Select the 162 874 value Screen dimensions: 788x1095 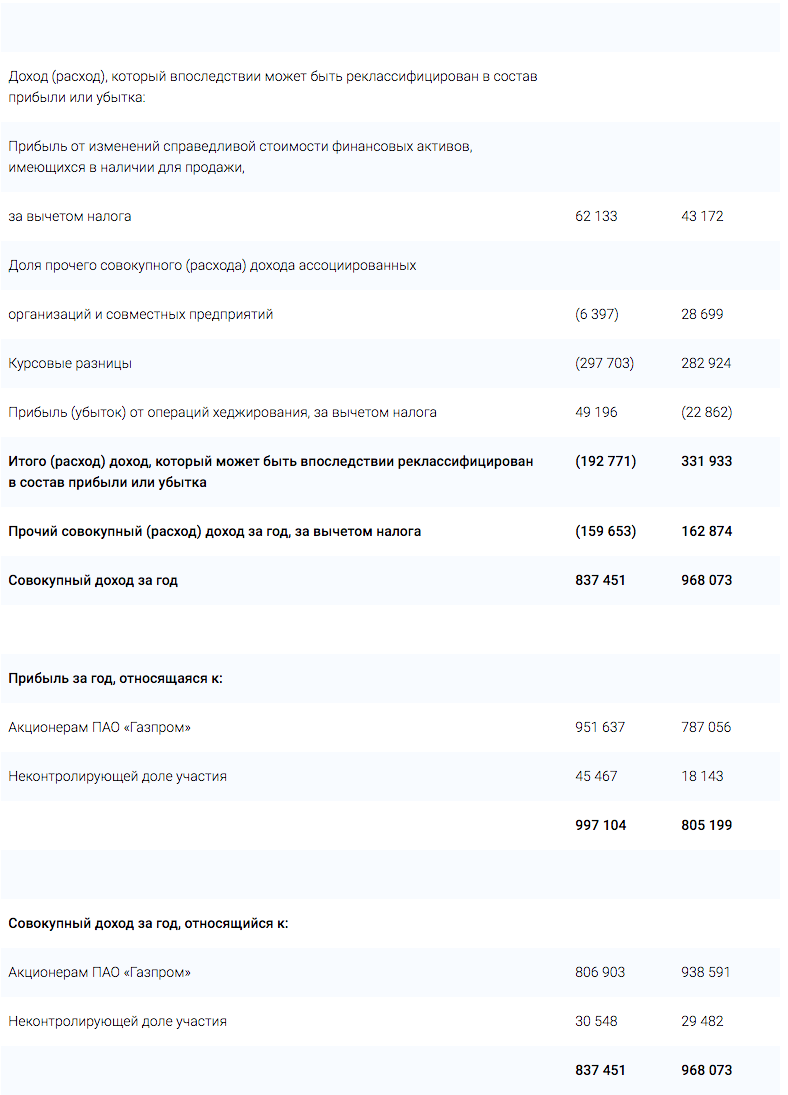pos(706,531)
